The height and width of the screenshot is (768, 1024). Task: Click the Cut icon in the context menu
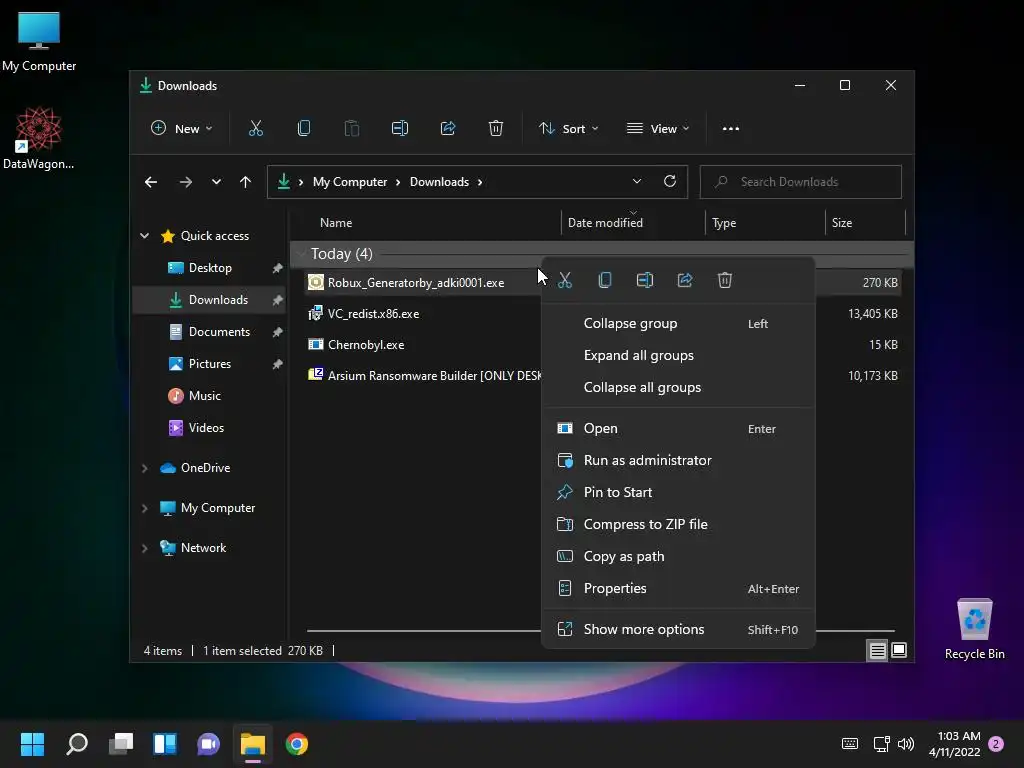pos(565,280)
